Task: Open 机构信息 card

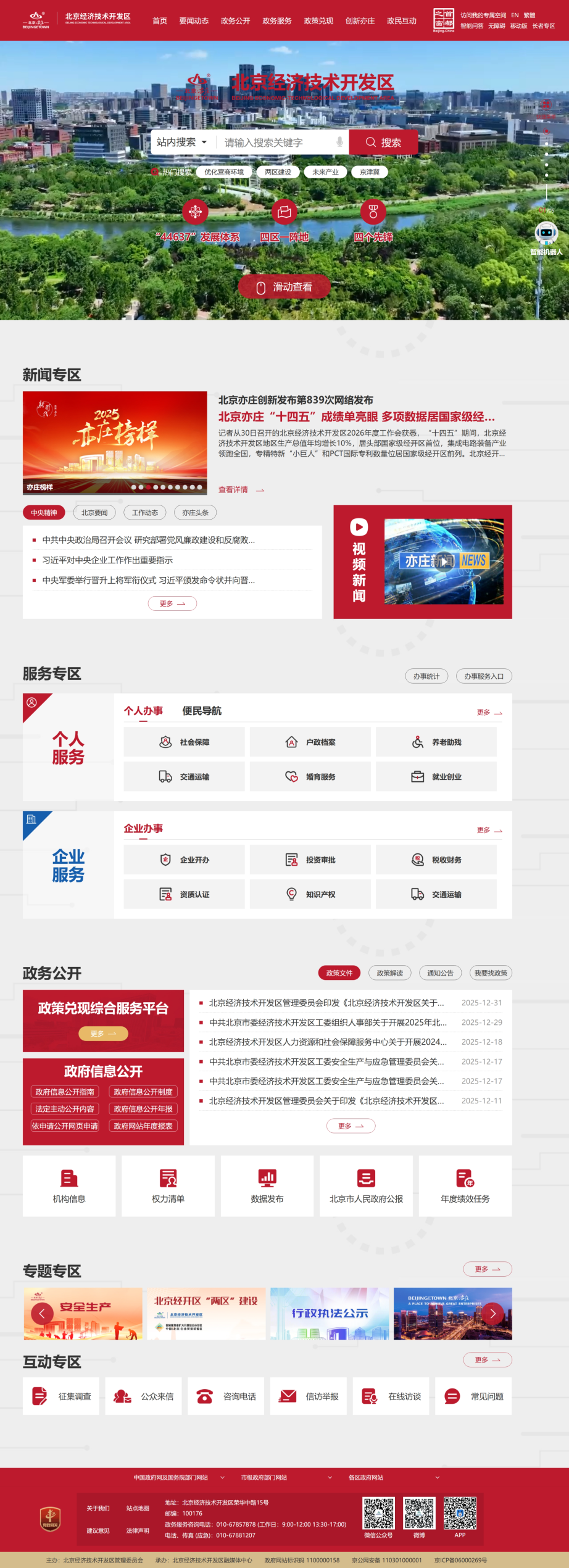Action: 69,1186
